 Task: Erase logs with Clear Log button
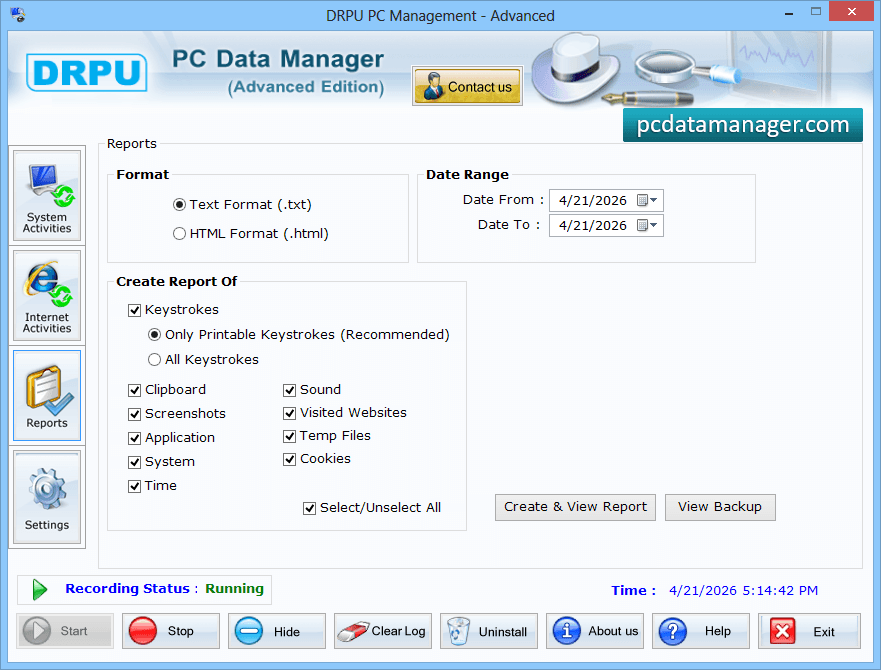click(x=383, y=631)
